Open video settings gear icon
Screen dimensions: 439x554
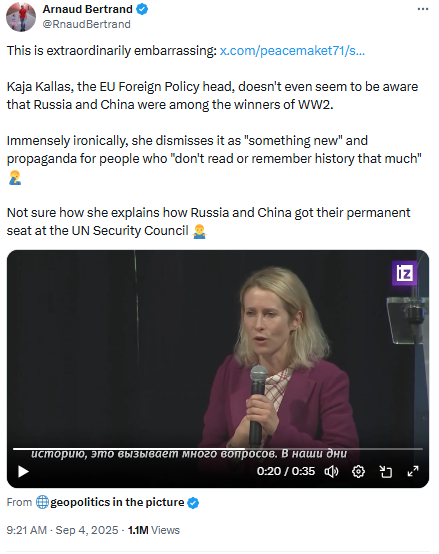pos(358,471)
